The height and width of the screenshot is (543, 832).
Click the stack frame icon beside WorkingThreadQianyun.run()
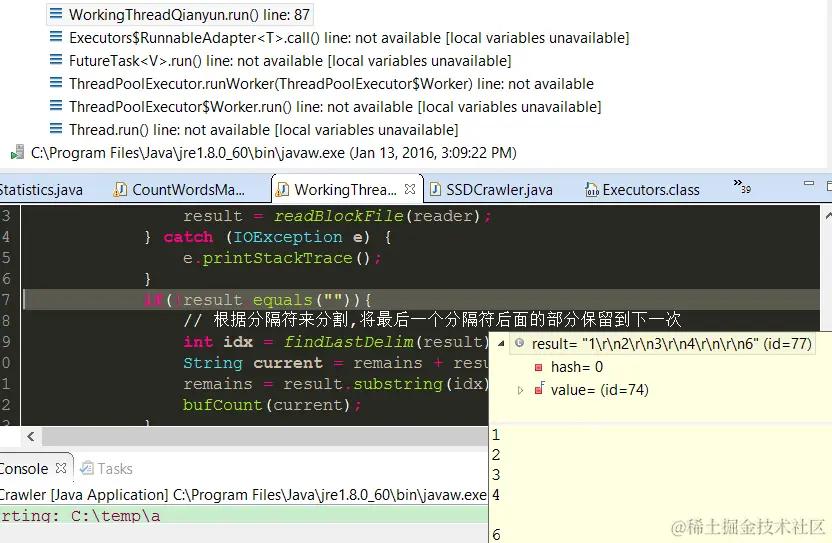[x=56, y=14]
